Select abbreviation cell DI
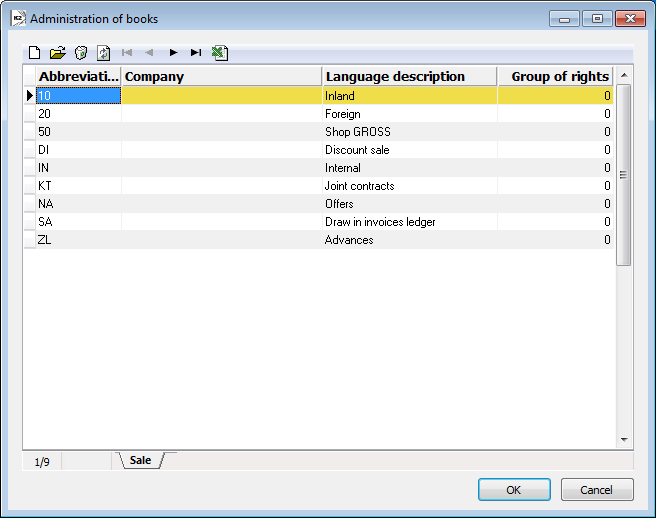This screenshot has width=656, height=518. coord(79,150)
